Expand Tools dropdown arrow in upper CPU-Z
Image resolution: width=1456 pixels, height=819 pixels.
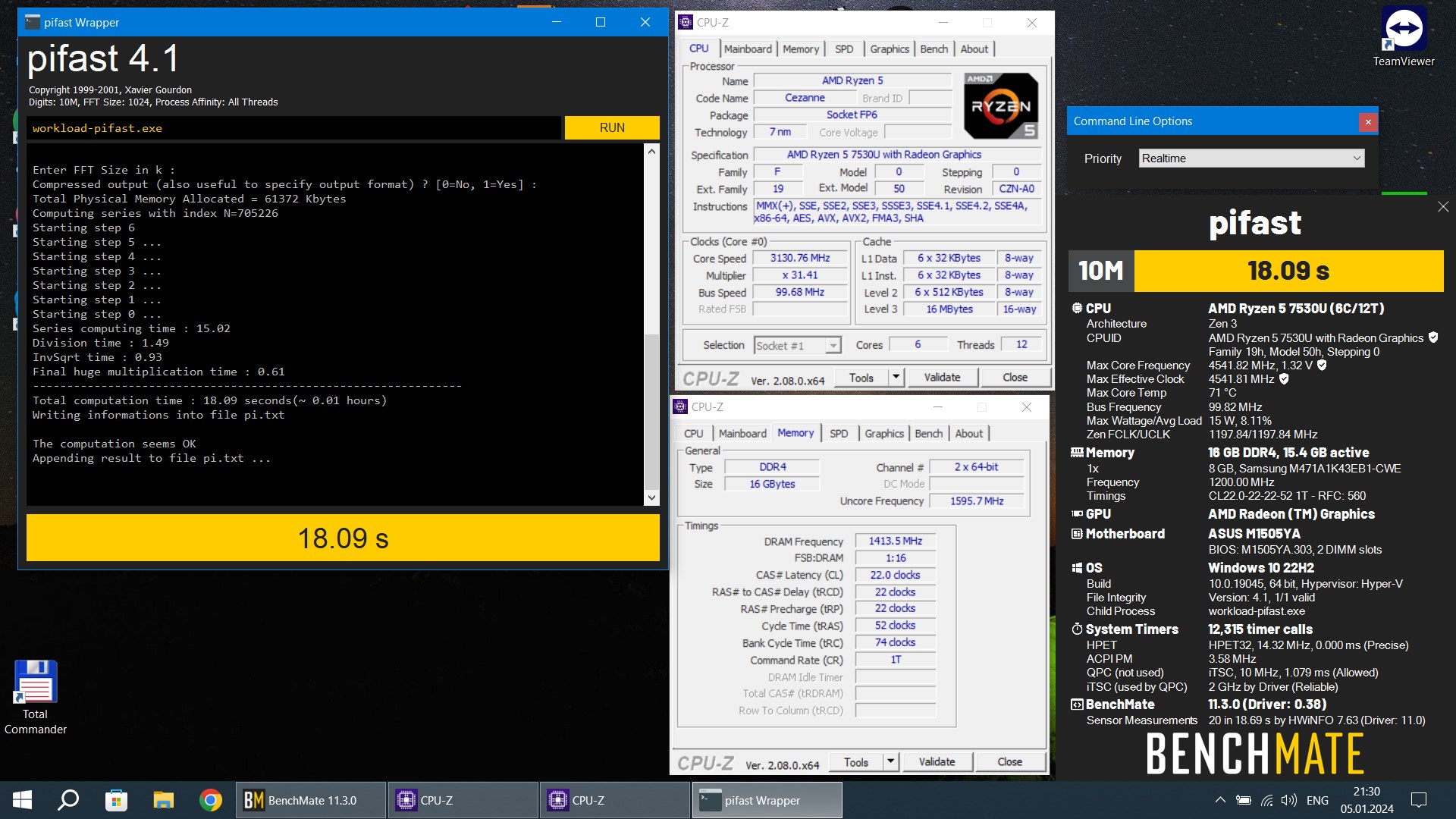click(x=896, y=378)
